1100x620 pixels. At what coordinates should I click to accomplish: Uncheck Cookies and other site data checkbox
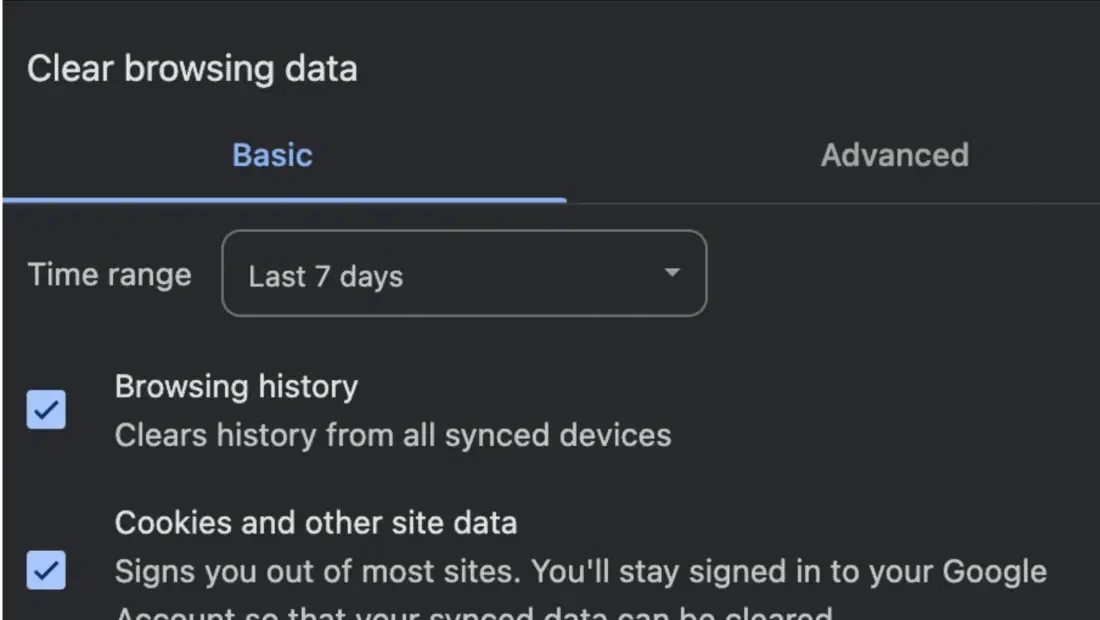pyautogui.click(x=46, y=570)
